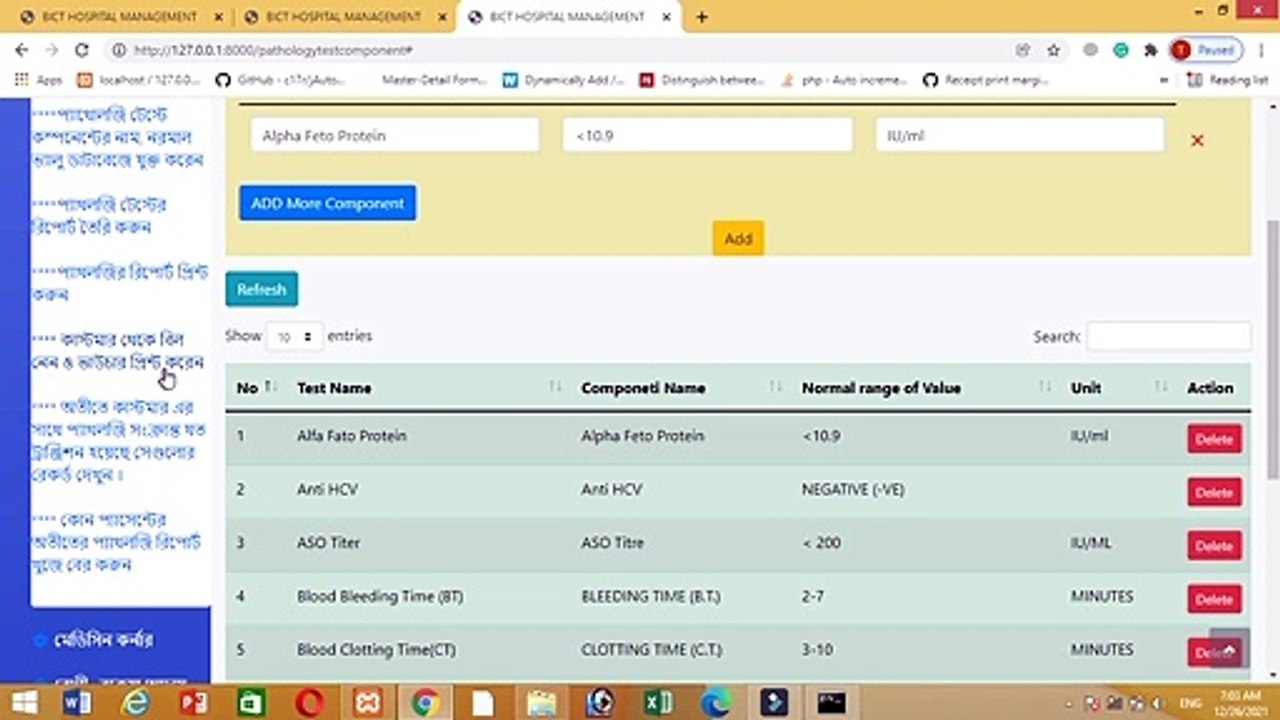
Task: Open Opera browser from taskbar
Action: 309,703
